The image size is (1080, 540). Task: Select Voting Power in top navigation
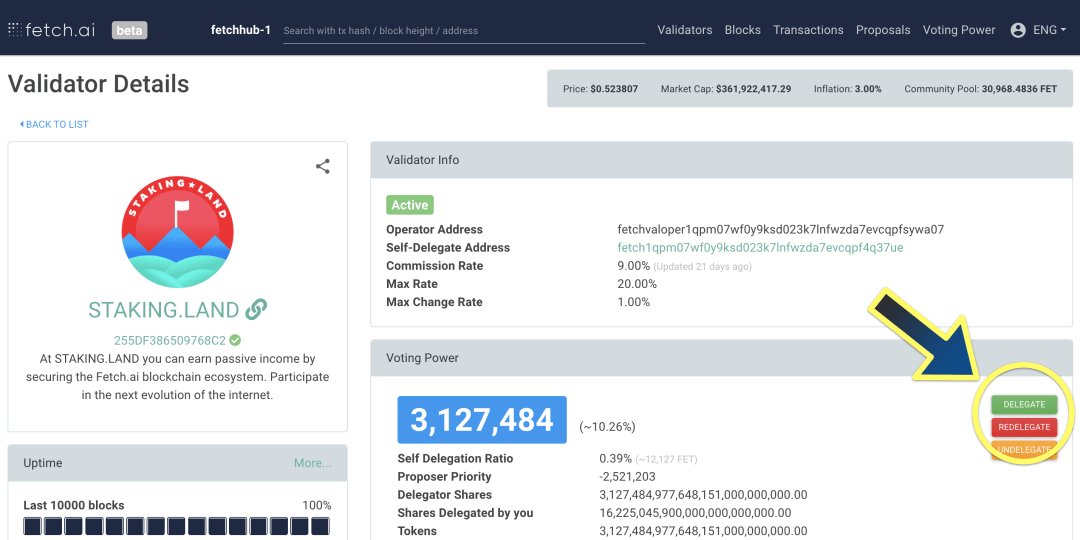pyautogui.click(x=958, y=30)
